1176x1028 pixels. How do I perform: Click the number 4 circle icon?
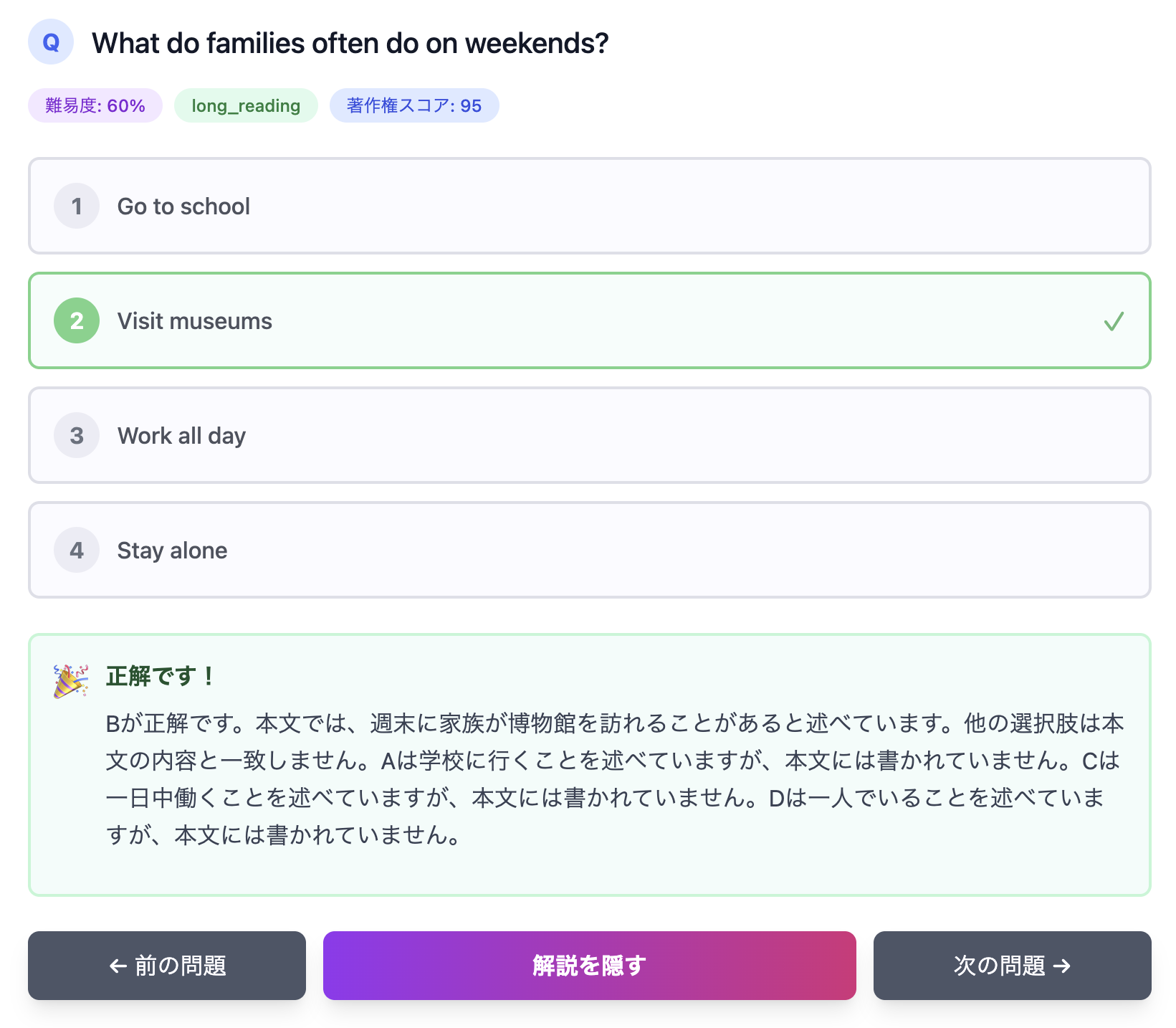(x=76, y=550)
